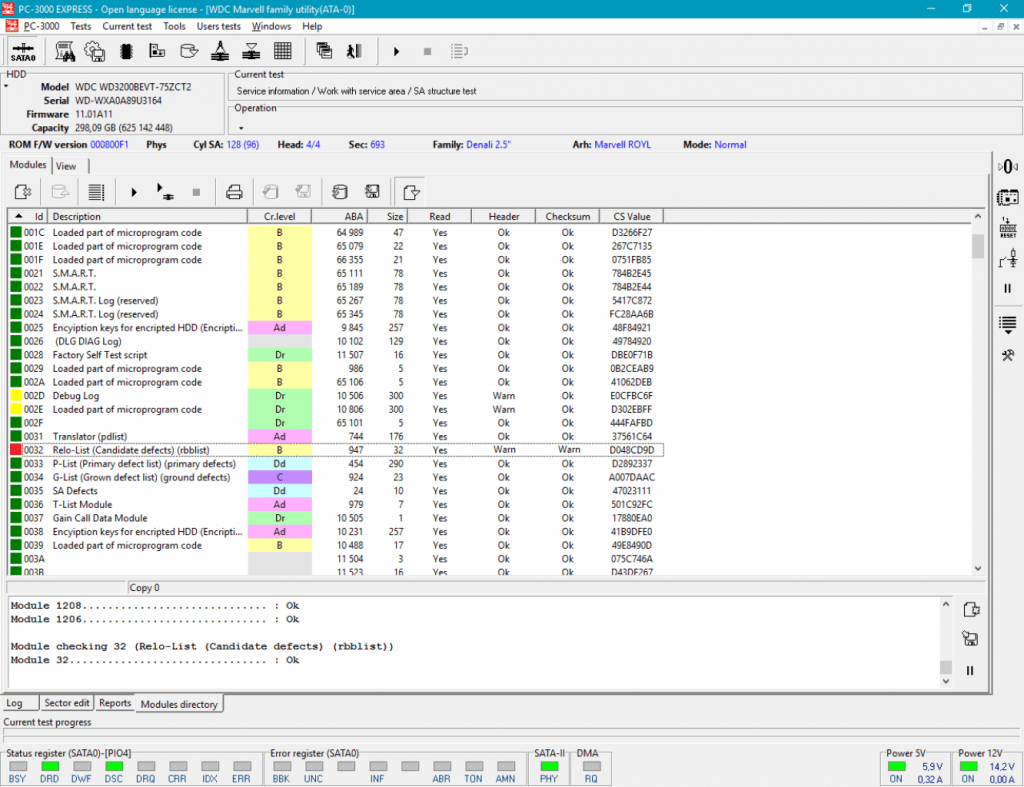Screen dimensions: 1024x787
Task: Click the SATA0 port selector icon
Action: click(23, 50)
